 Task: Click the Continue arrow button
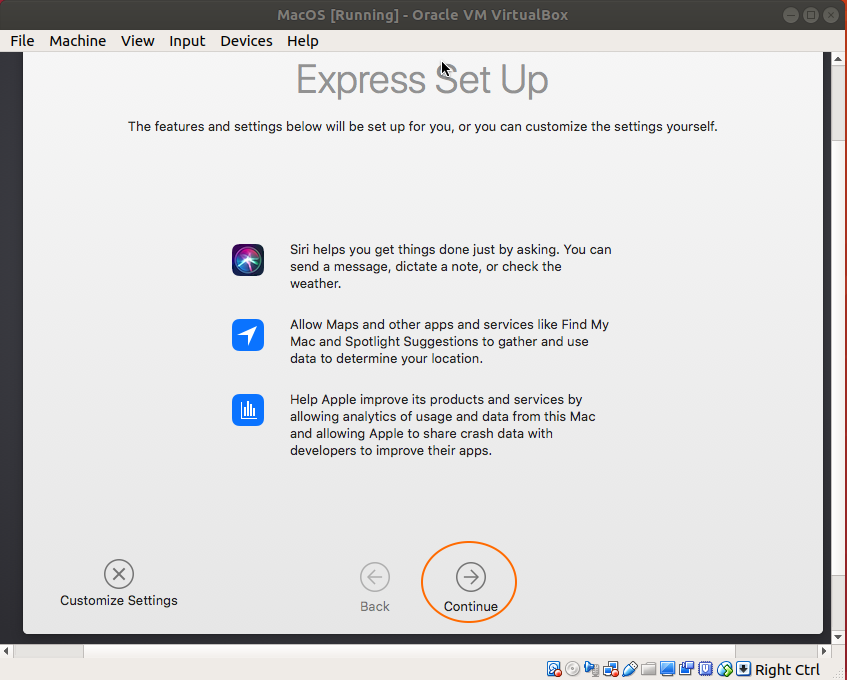click(470, 577)
